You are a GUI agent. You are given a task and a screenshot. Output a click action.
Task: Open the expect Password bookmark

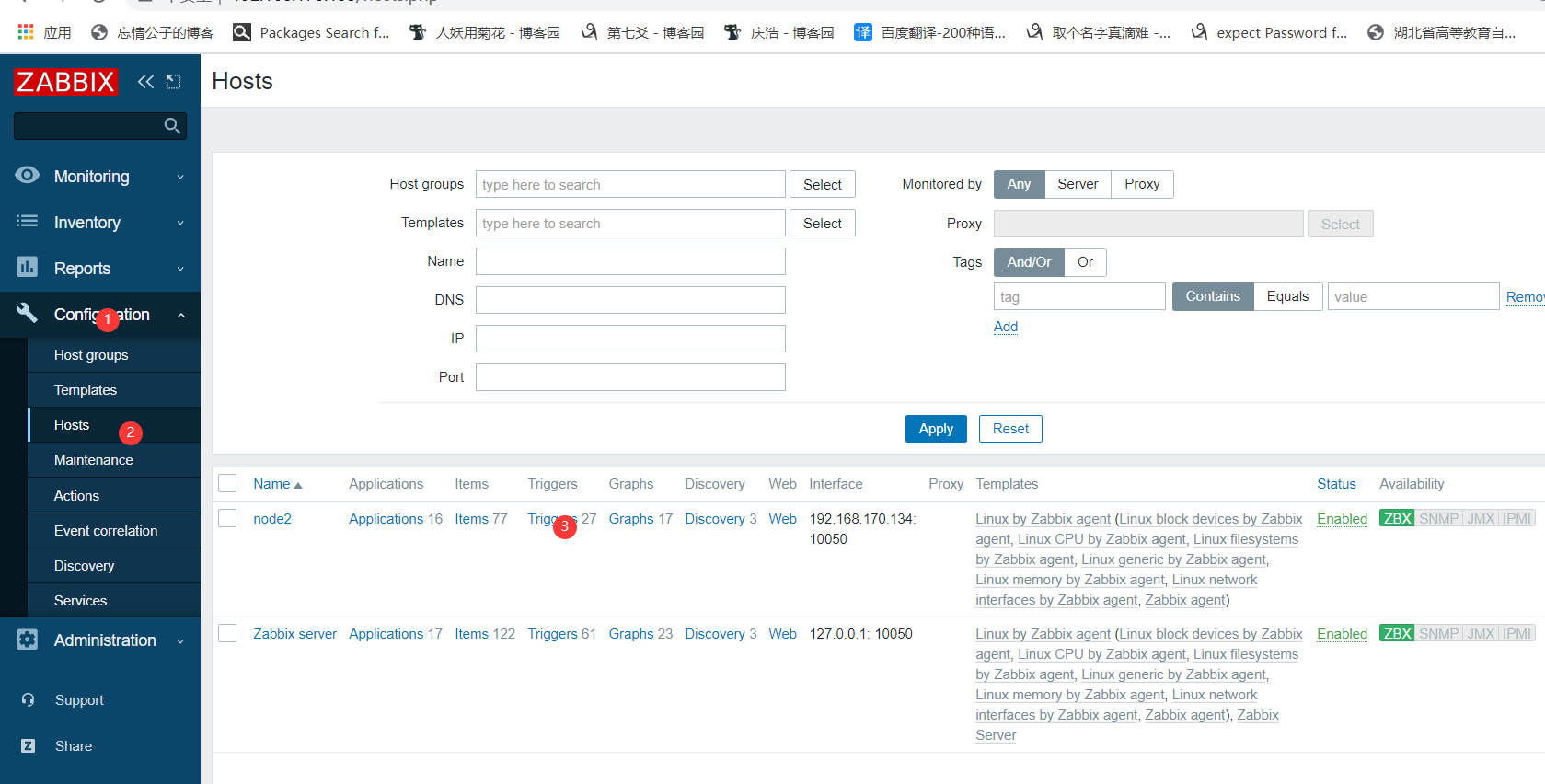point(1269,32)
